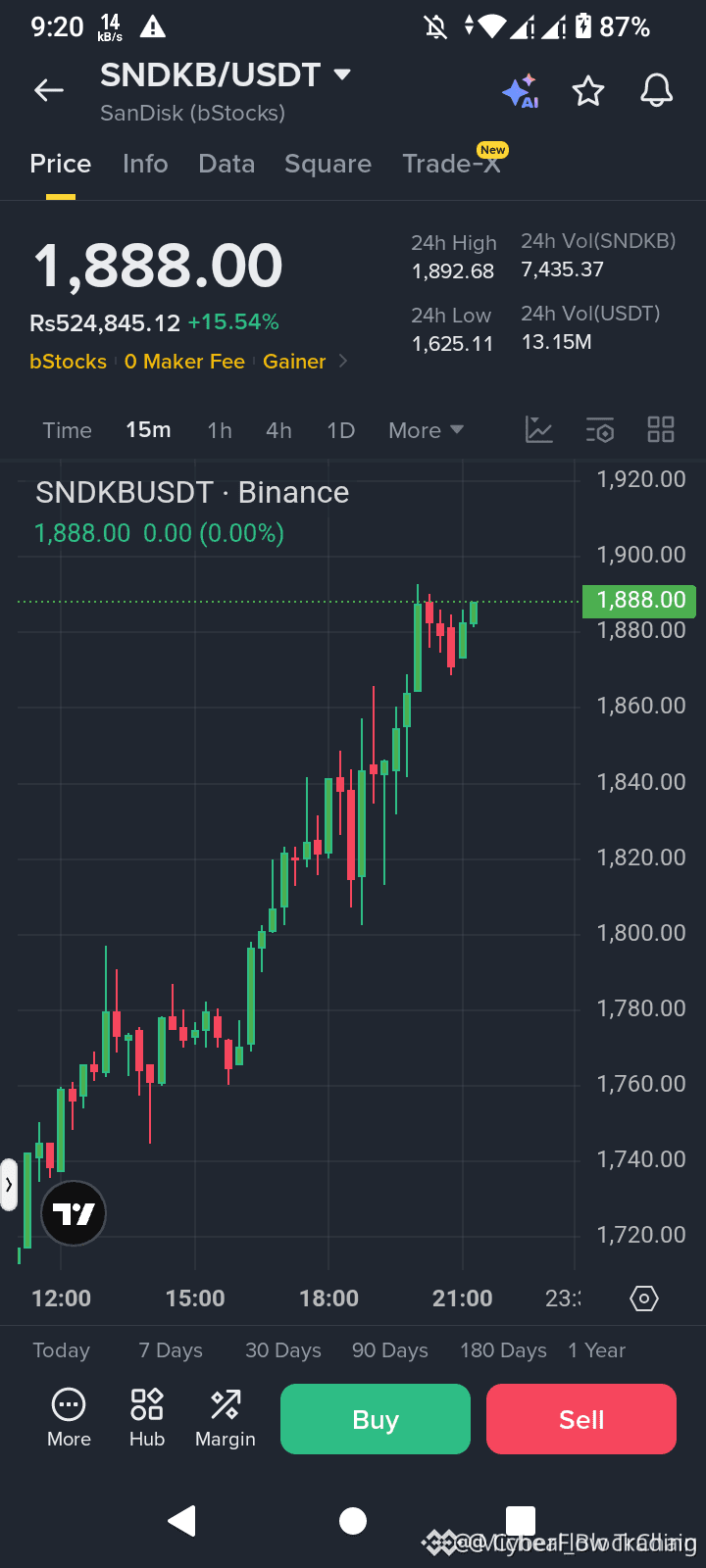Tap the red Sell button
The image size is (706, 1568).
(581, 1419)
